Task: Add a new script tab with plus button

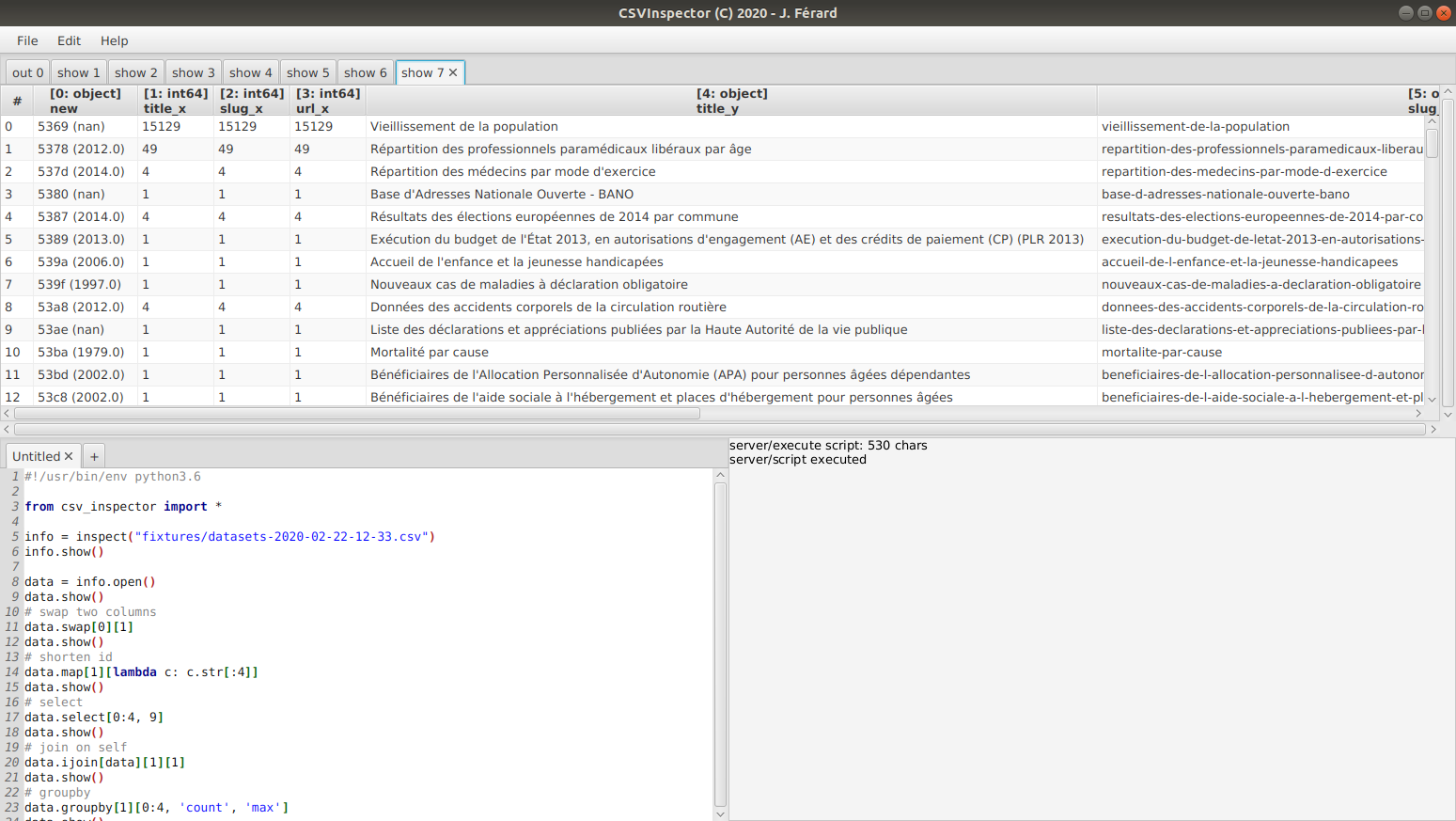Action: point(94,456)
